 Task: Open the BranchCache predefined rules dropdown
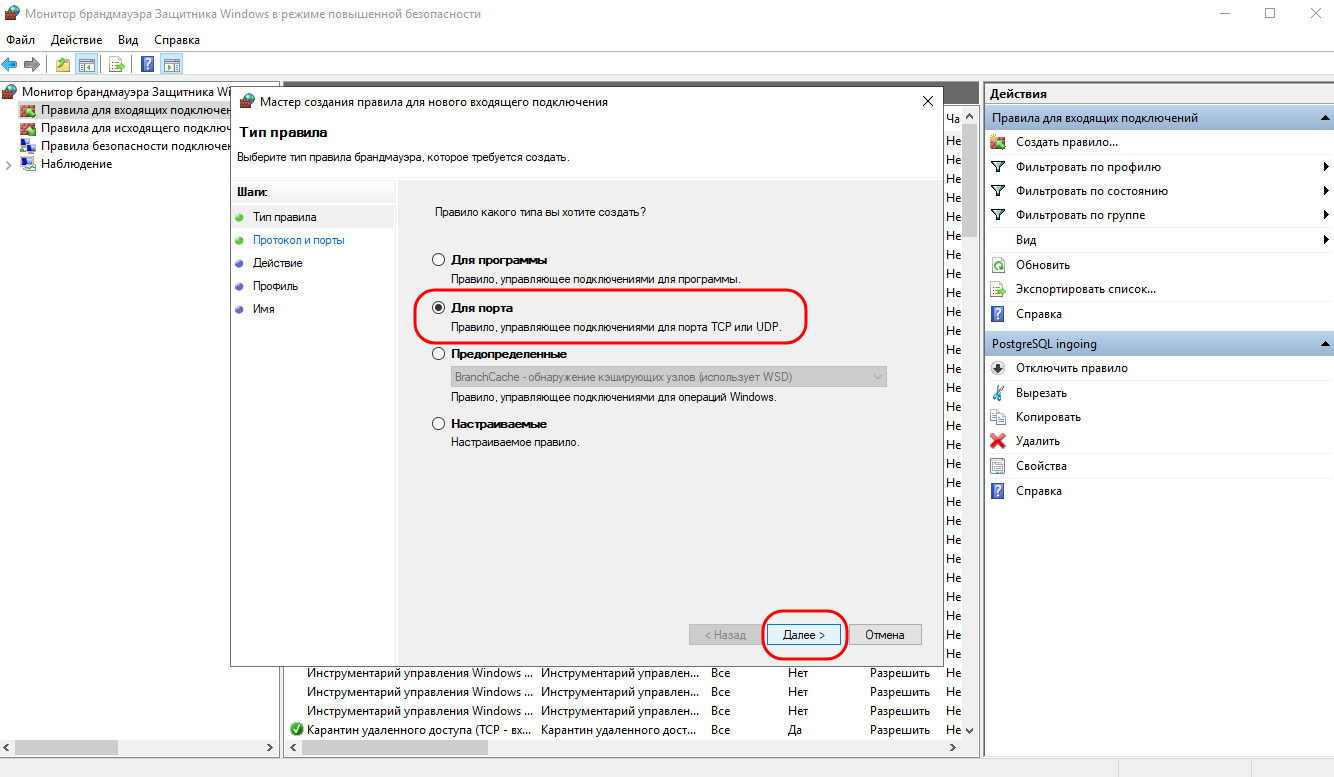(877, 377)
